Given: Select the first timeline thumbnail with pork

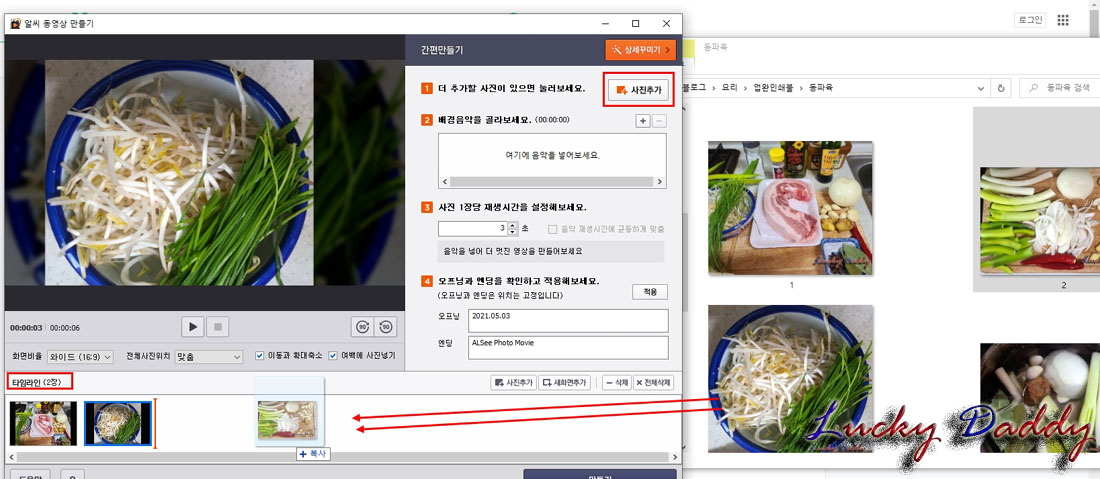Looking at the screenshot, I should click(43, 424).
